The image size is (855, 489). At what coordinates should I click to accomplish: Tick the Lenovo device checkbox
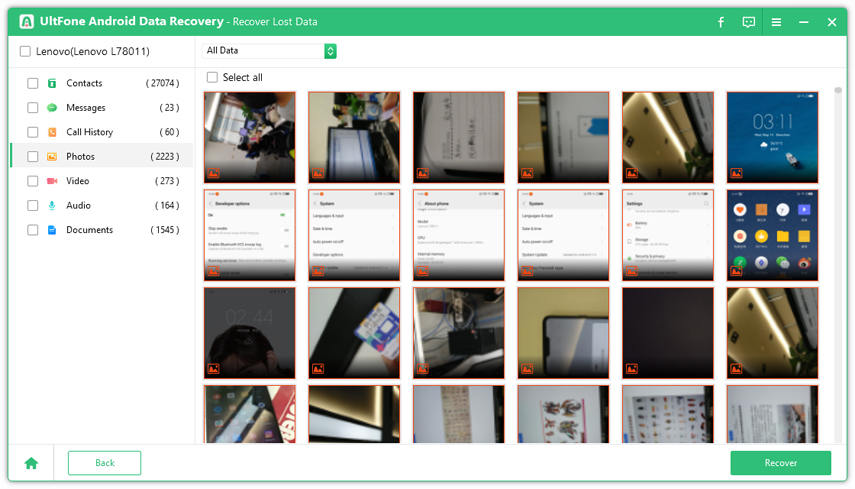[x=25, y=51]
